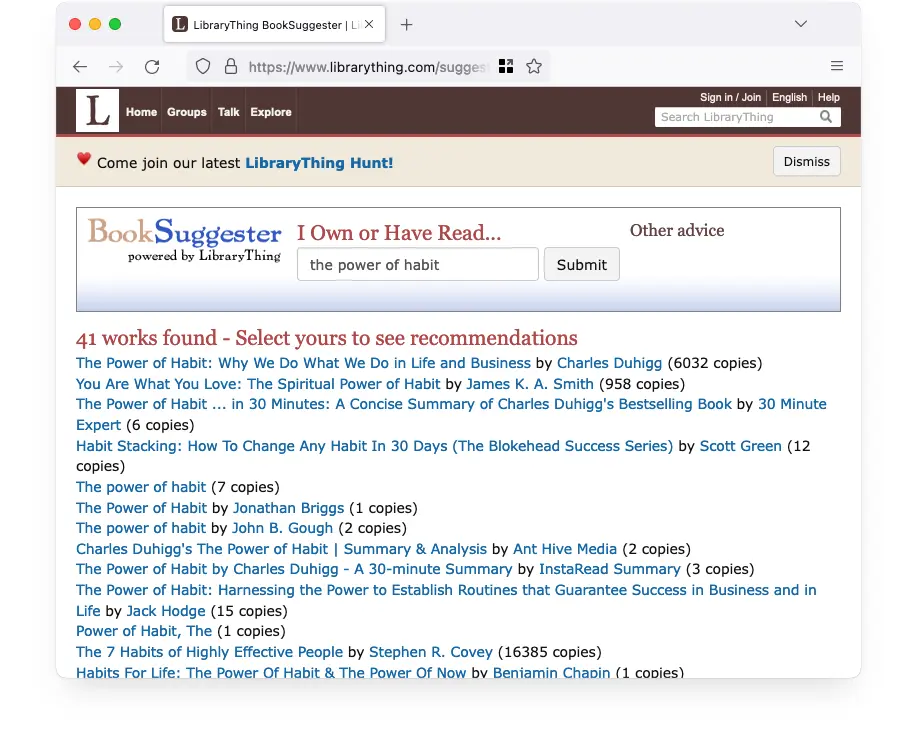Bookmark page with the star icon

coord(533,67)
